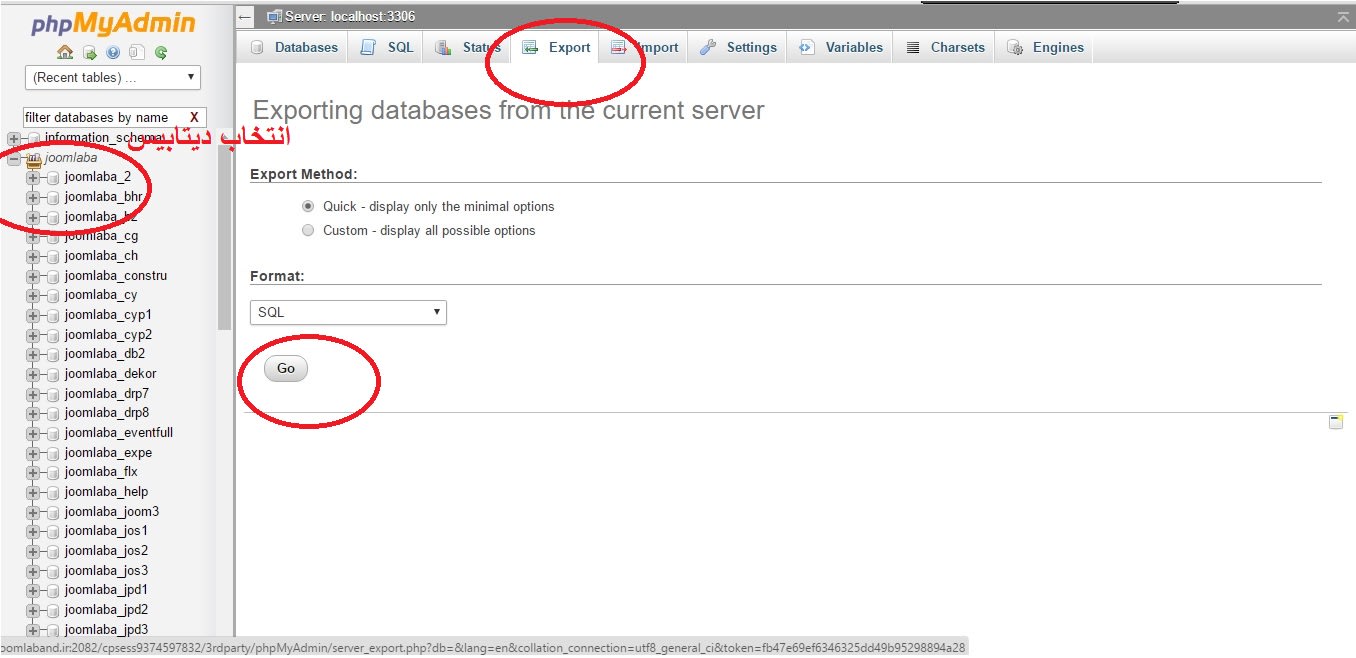Clear the database filter with the X button

[196, 116]
